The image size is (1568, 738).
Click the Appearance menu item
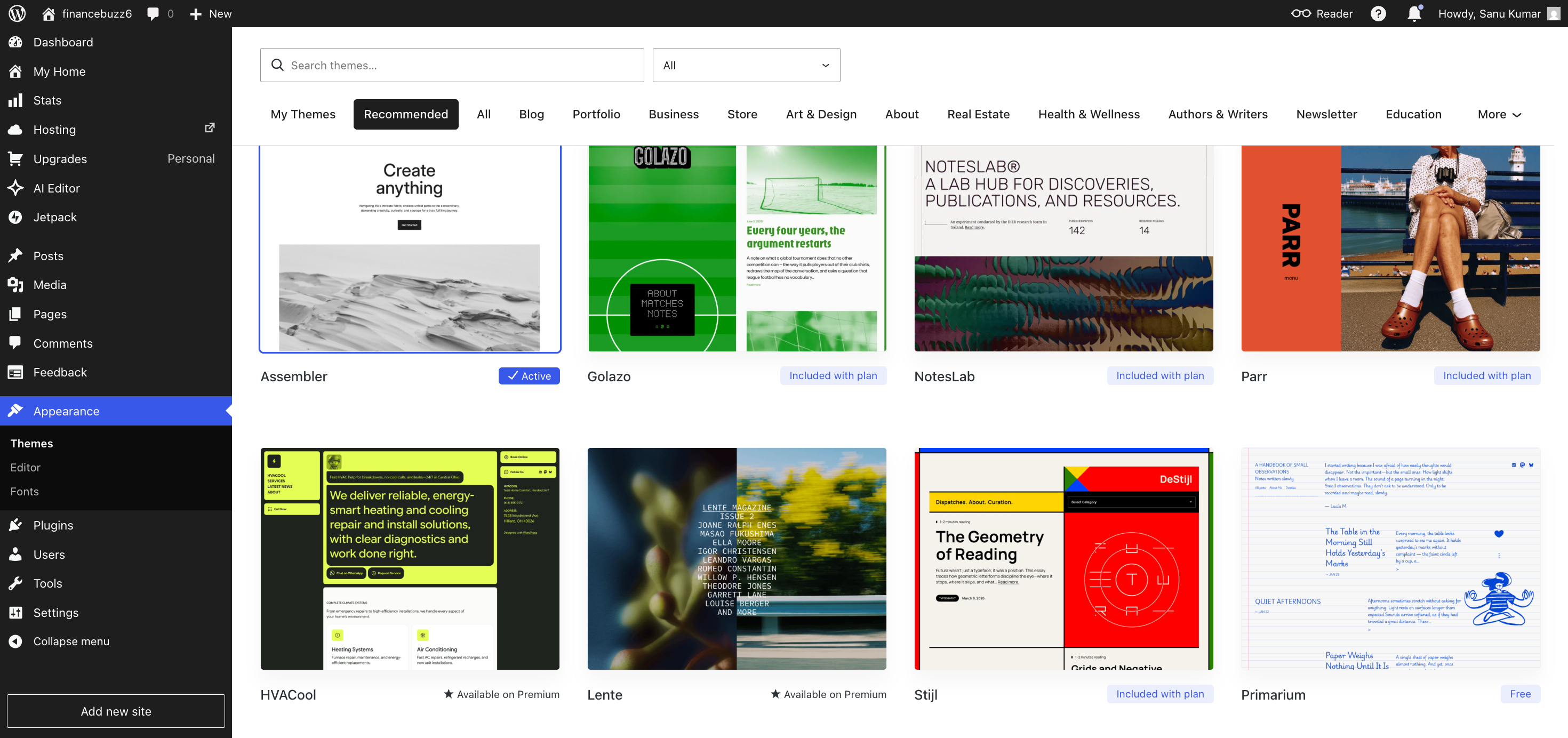click(116, 411)
